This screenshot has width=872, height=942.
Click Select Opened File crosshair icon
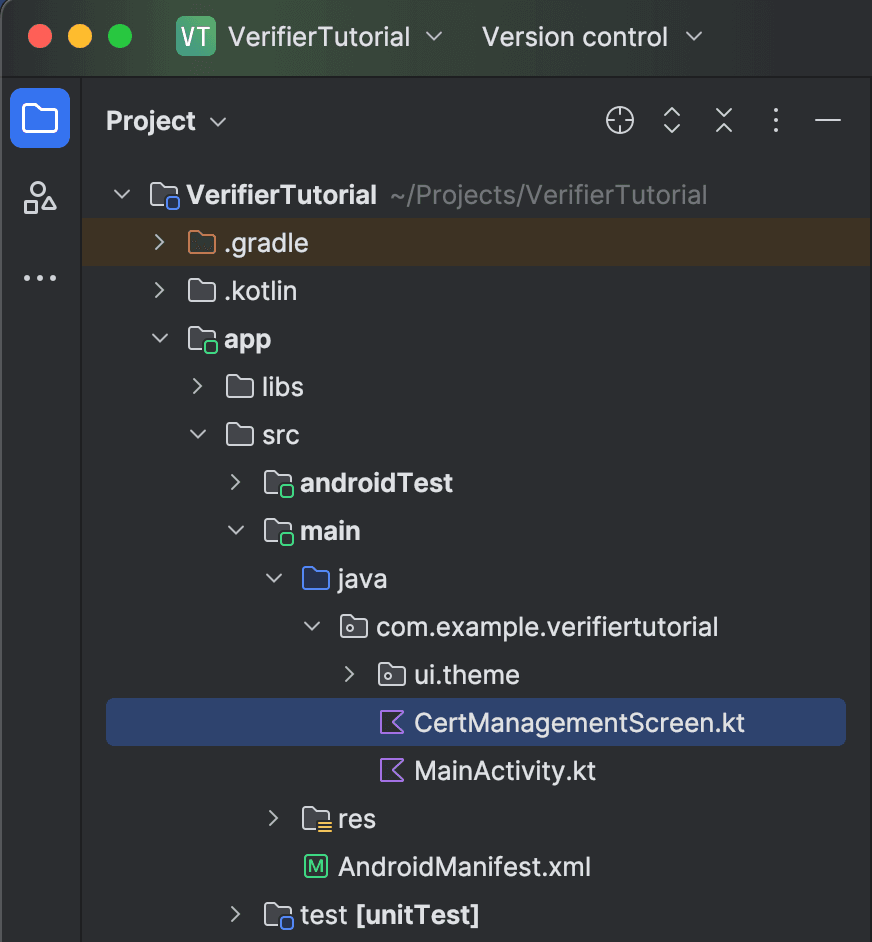pos(619,120)
